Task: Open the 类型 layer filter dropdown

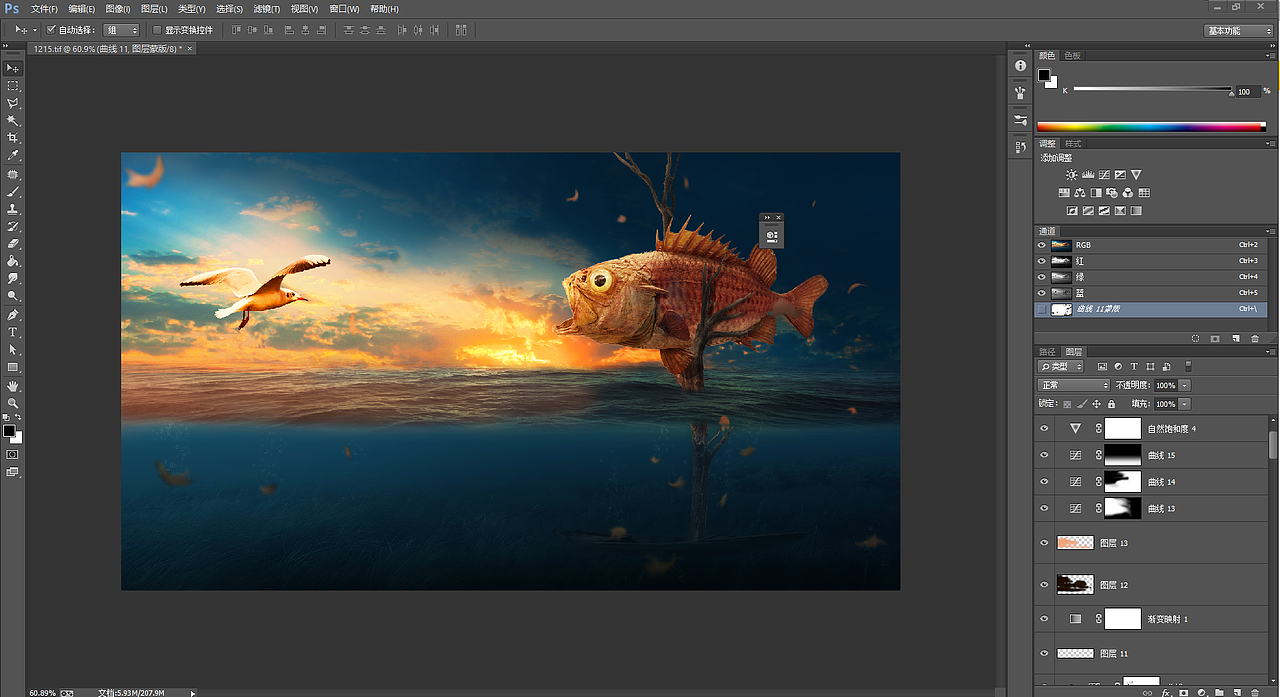Action: (1061, 367)
